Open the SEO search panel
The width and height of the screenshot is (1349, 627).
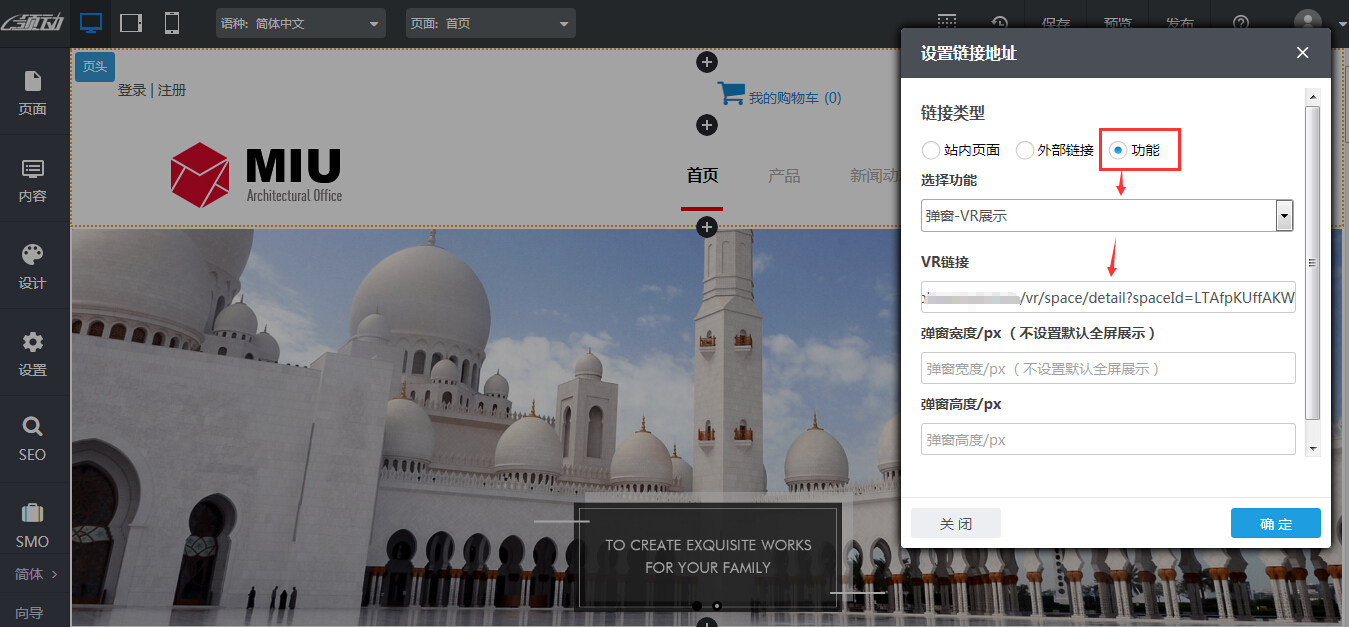pyautogui.click(x=33, y=439)
